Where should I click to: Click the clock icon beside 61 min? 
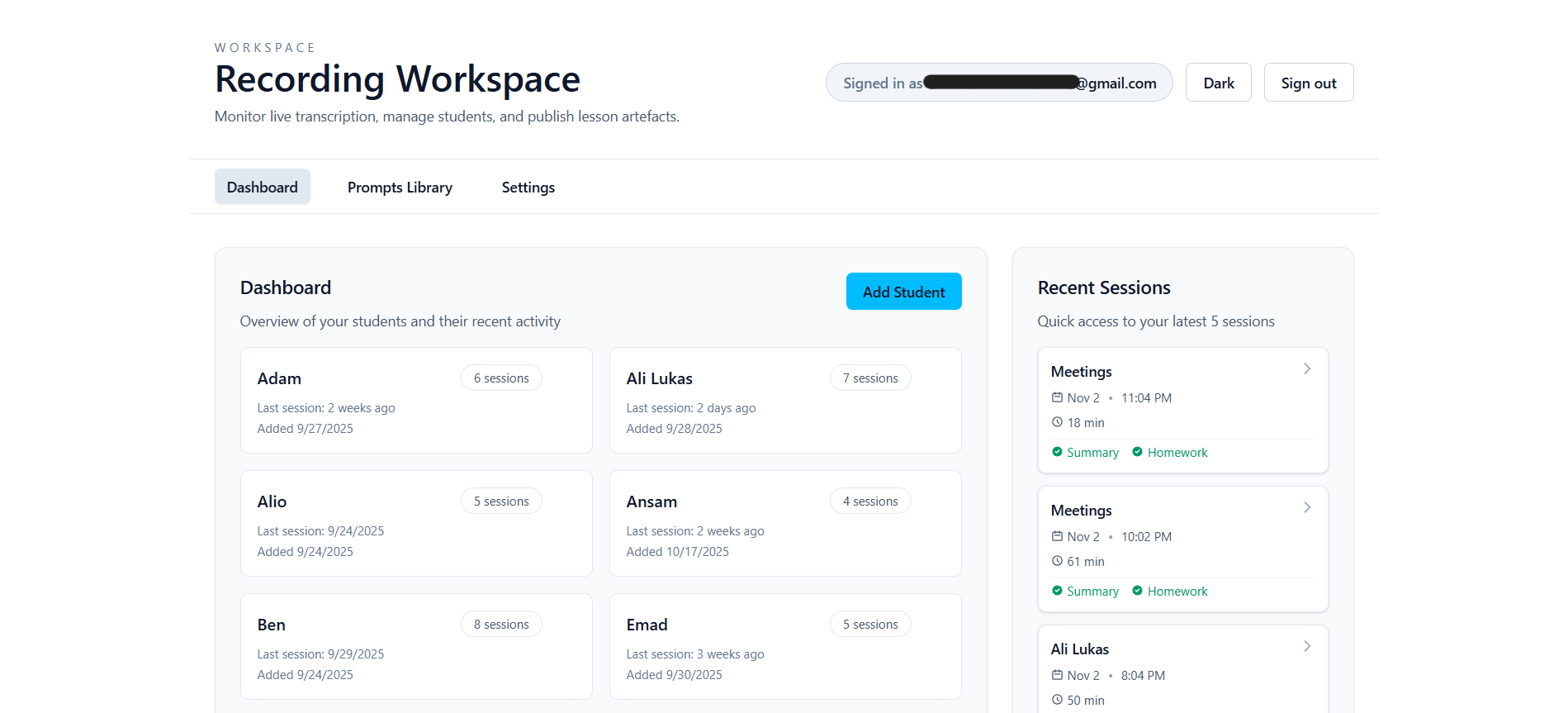coord(1057,561)
